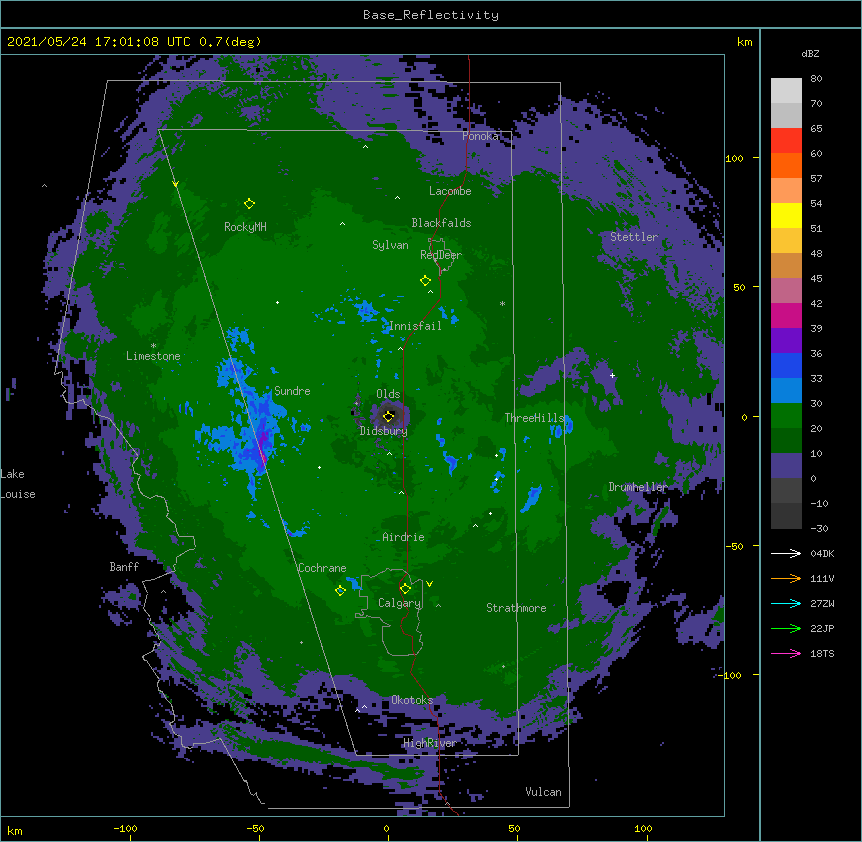Pick the purple-violet swatch below 39 dBZ
862x842 pixels.
coord(786,341)
